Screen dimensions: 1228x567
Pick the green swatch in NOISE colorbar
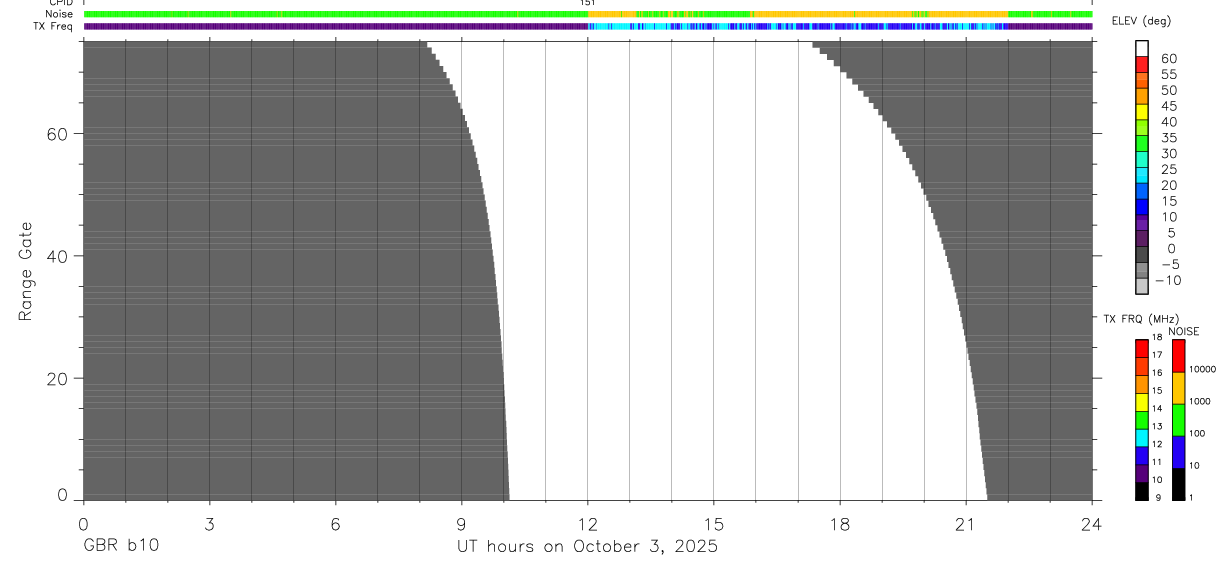pos(1178,420)
